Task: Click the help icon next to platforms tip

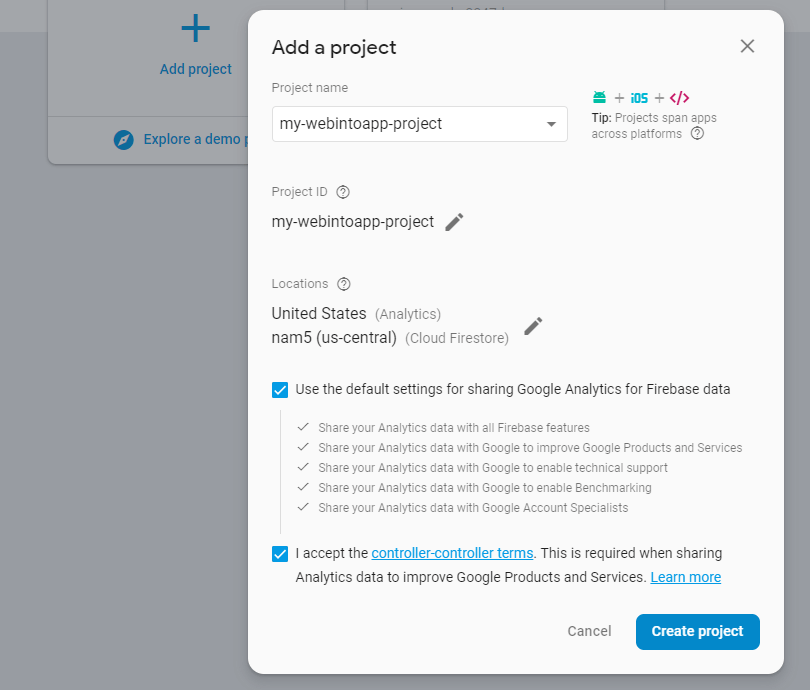Action: tap(697, 134)
